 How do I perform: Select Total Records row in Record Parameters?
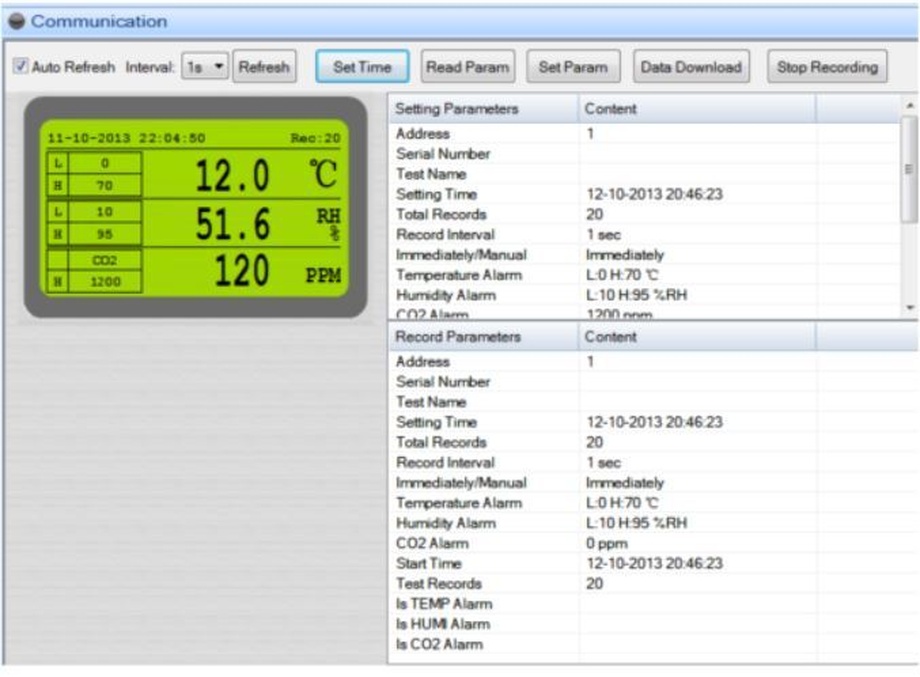[x=653, y=442]
